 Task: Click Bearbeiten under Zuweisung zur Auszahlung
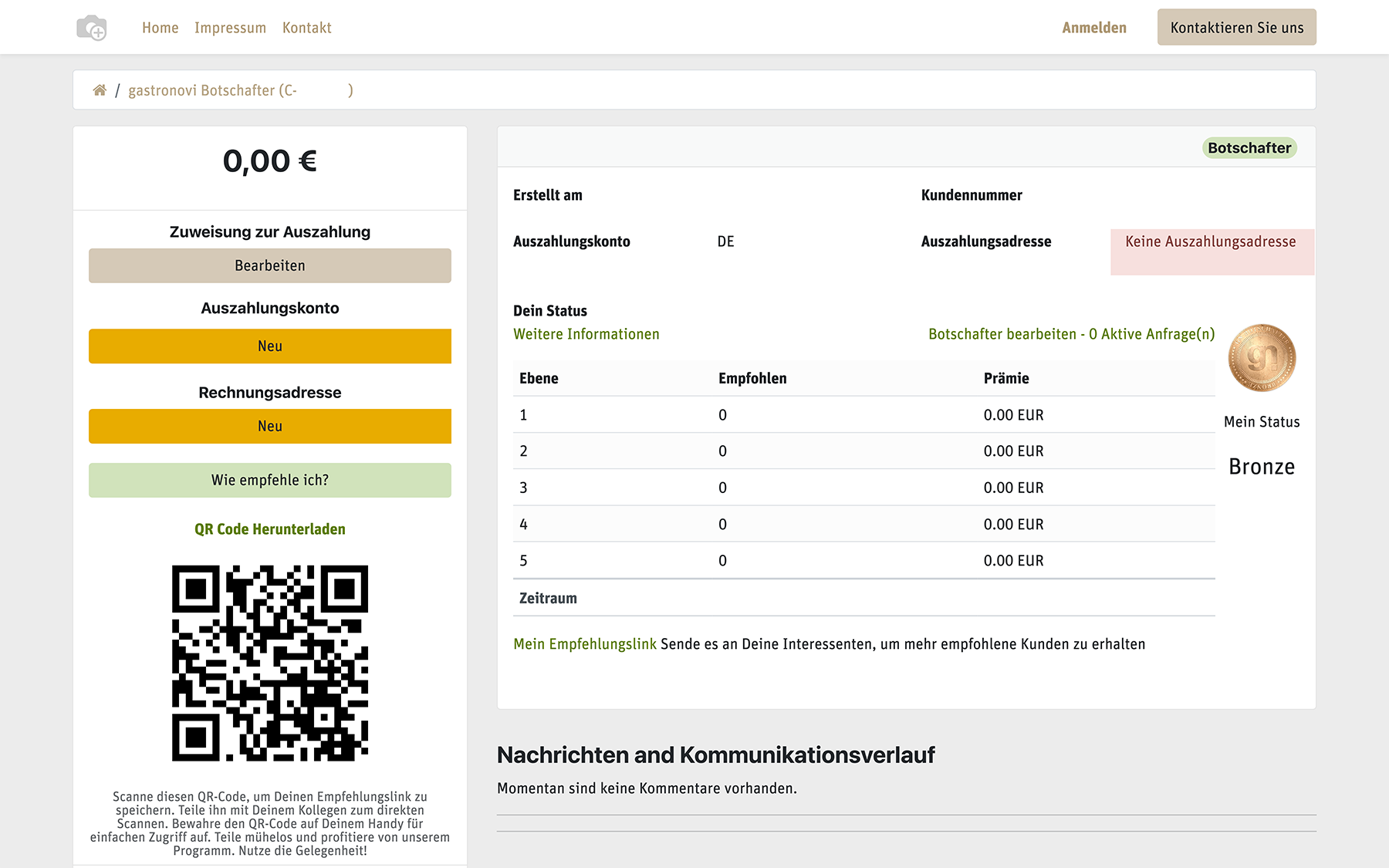[270, 265]
